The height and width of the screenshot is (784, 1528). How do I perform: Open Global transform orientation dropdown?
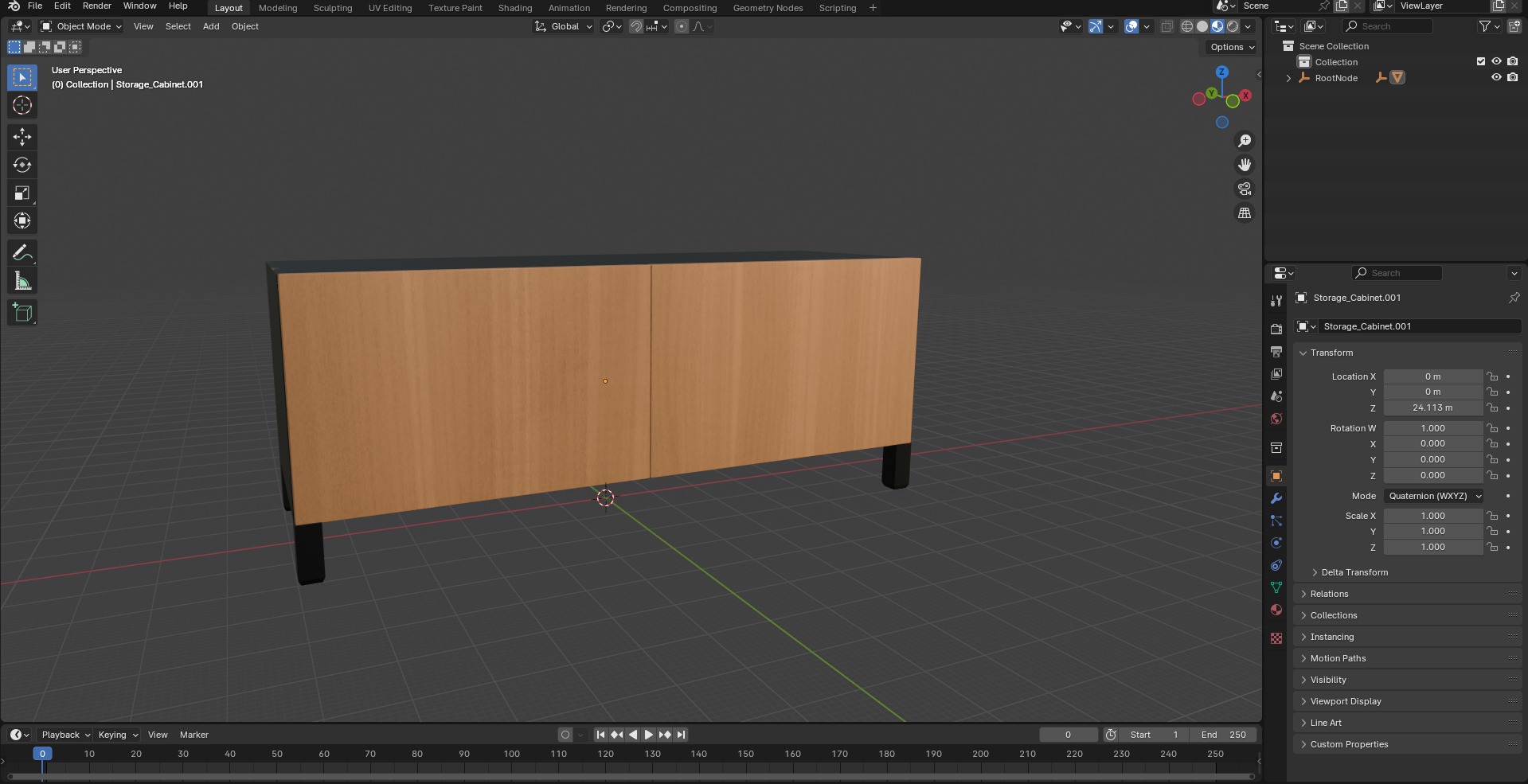[564, 26]
